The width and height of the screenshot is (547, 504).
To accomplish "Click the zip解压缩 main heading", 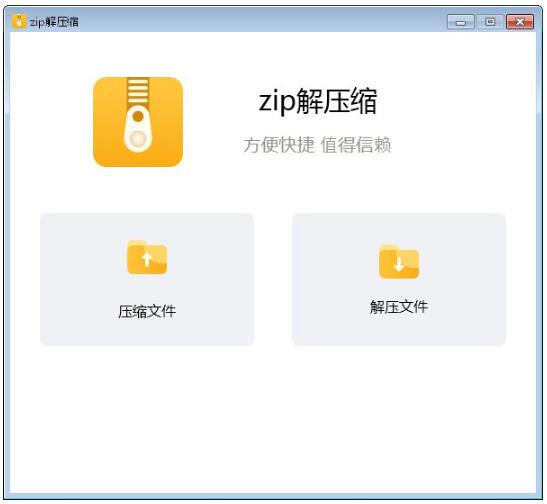I will tap(318, 101).
